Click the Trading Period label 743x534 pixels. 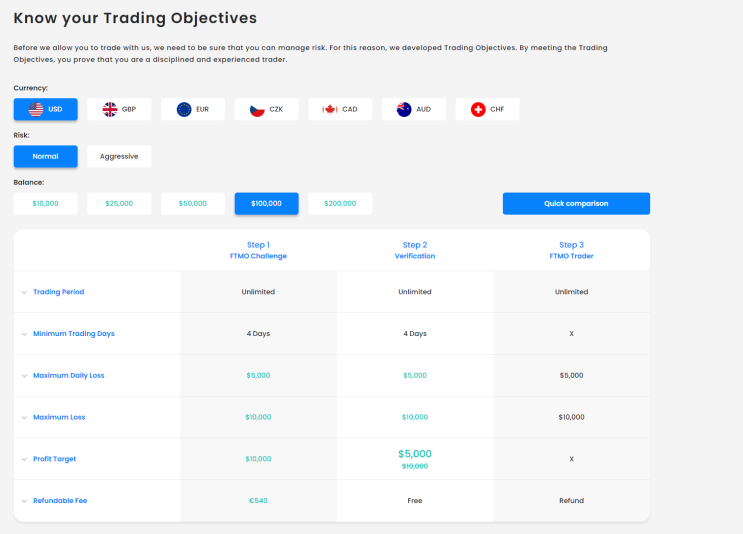click(59, 292)
